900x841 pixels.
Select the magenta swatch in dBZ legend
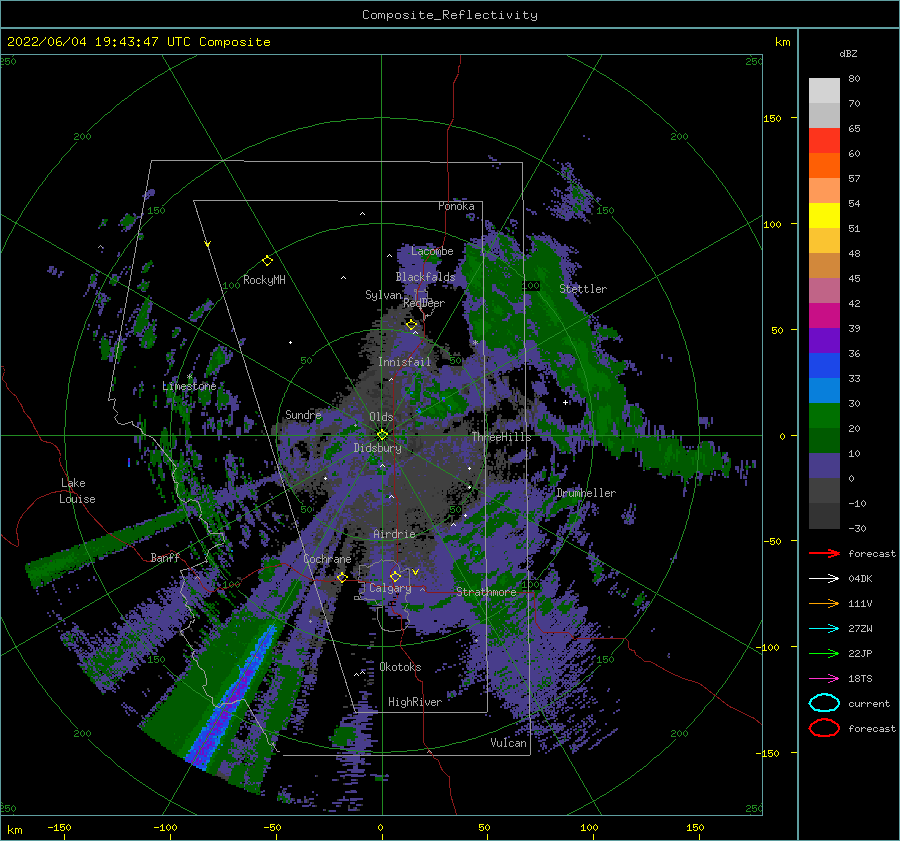coord(824,315)
